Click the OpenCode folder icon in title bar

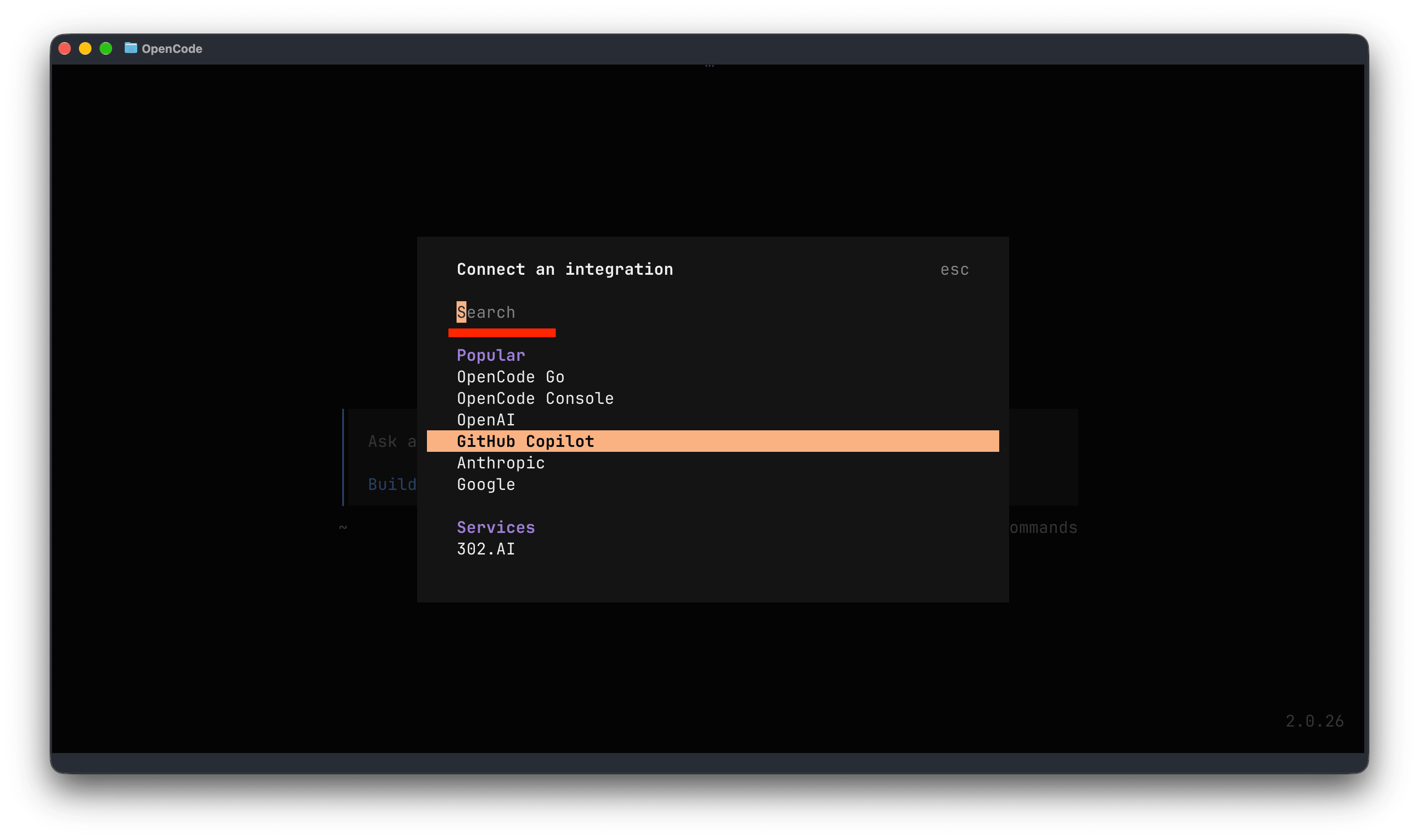pyautogui.click(x=131, y=48)
